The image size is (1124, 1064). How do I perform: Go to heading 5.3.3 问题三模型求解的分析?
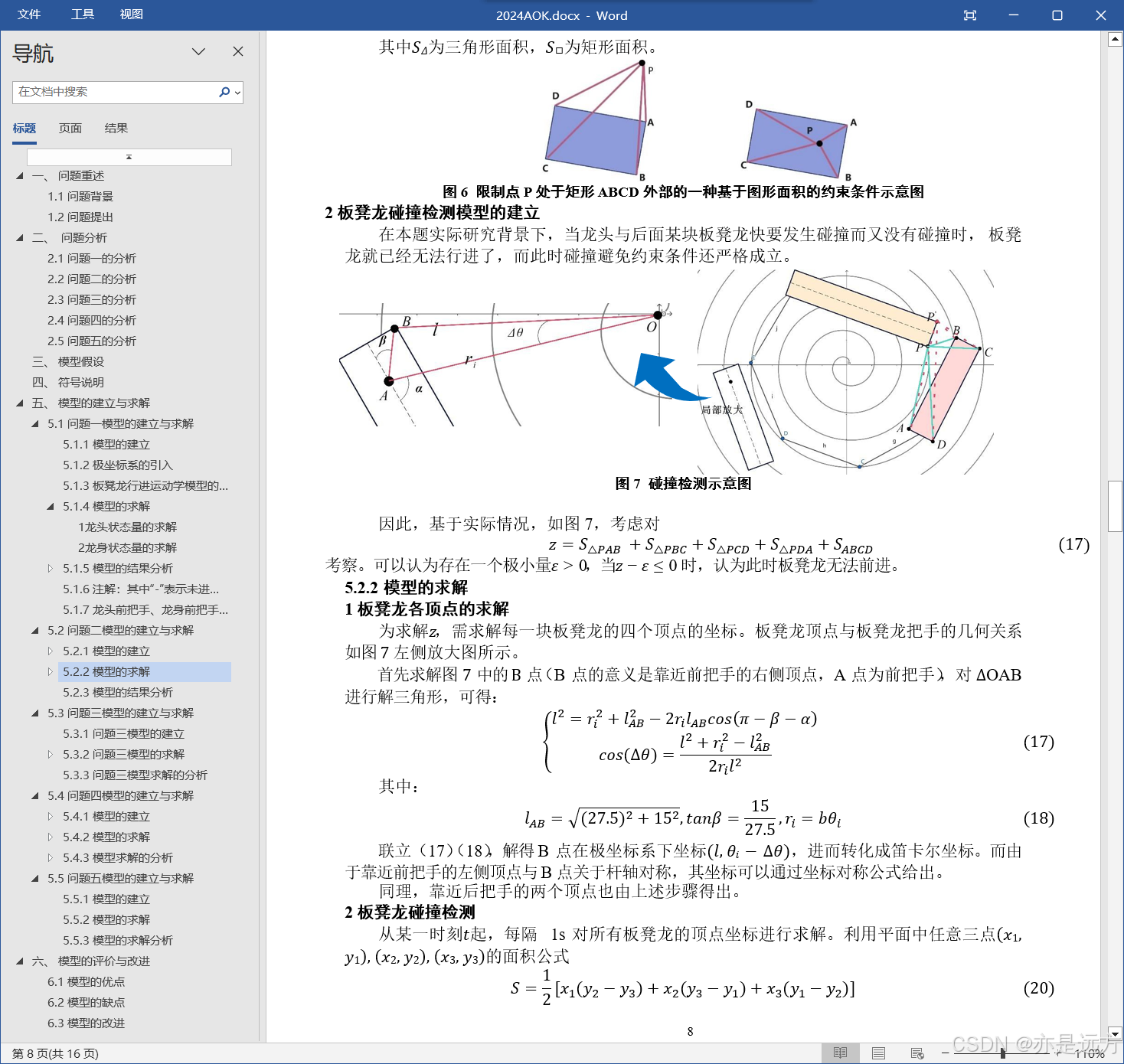[135, 775]
